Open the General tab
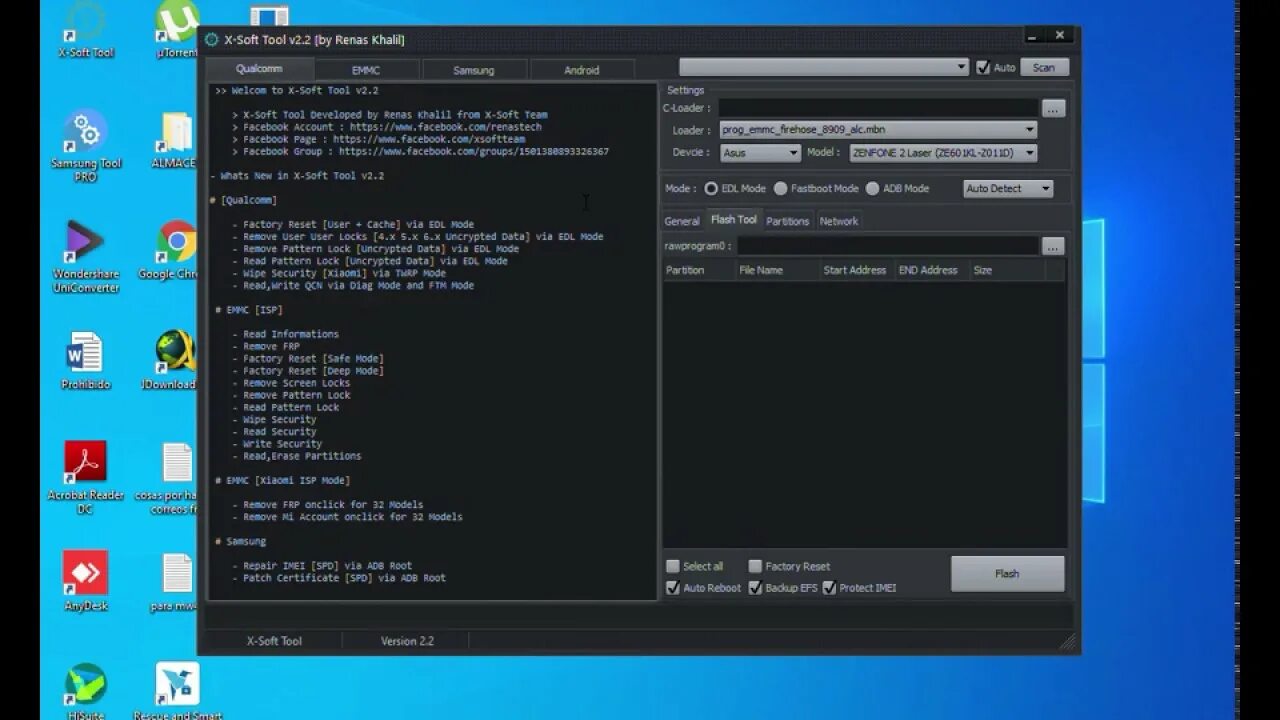Viewport: 1280px width, 720px height. coord(682,221)
